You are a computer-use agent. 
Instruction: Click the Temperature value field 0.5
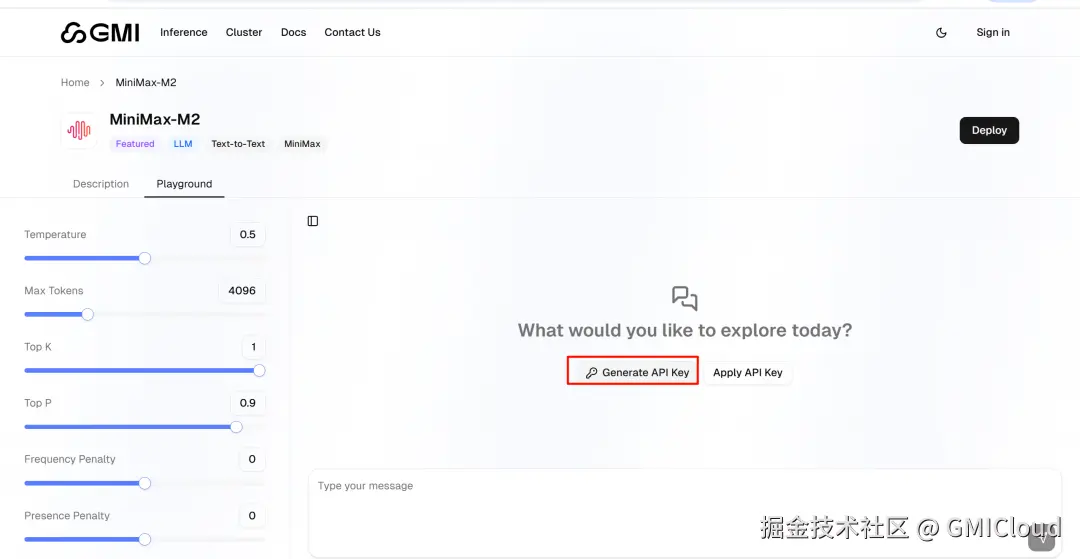coord(247,235)
